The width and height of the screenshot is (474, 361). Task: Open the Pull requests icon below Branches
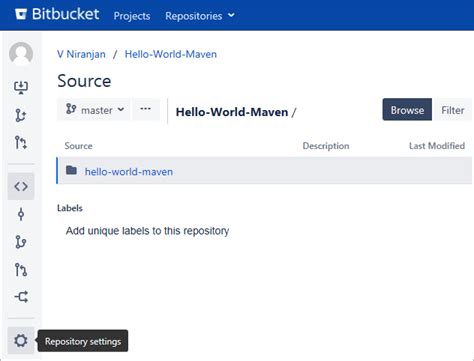[21, 270]
